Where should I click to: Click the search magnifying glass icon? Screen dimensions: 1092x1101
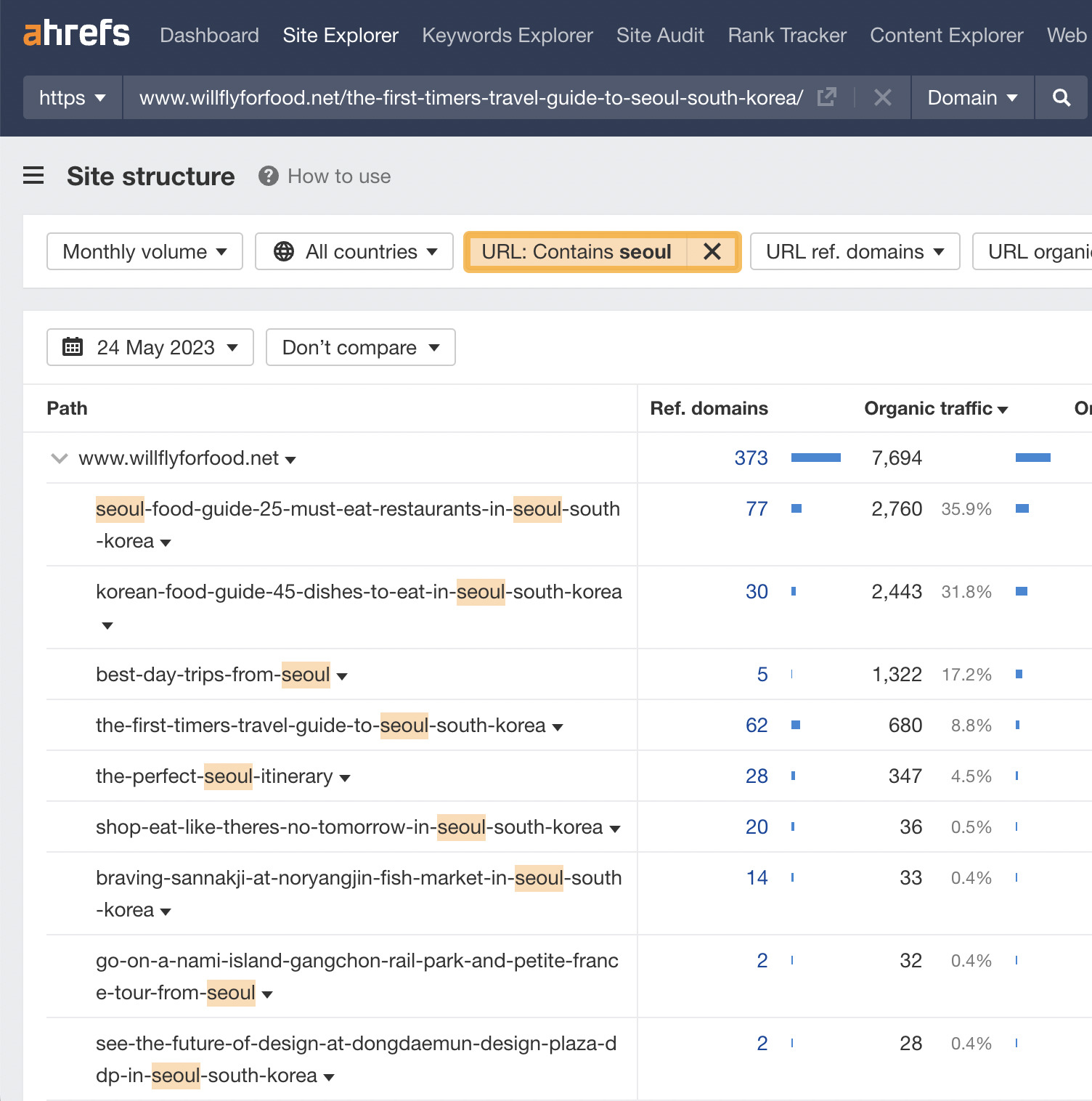click(x=1061, y=97)
